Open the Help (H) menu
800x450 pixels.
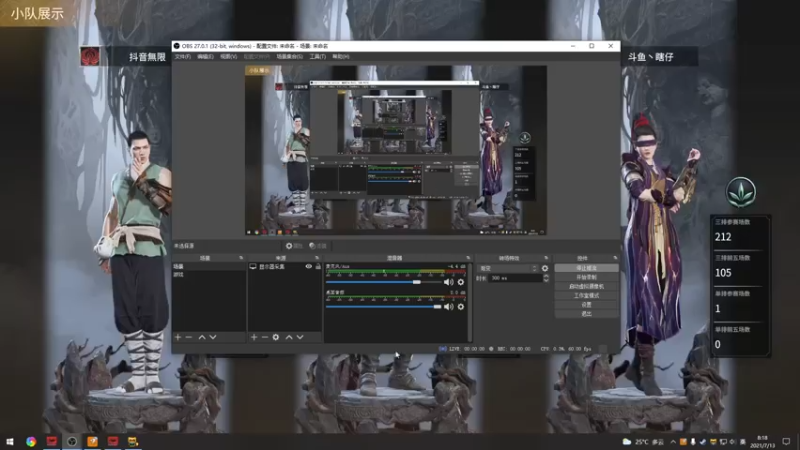[341, 57]
